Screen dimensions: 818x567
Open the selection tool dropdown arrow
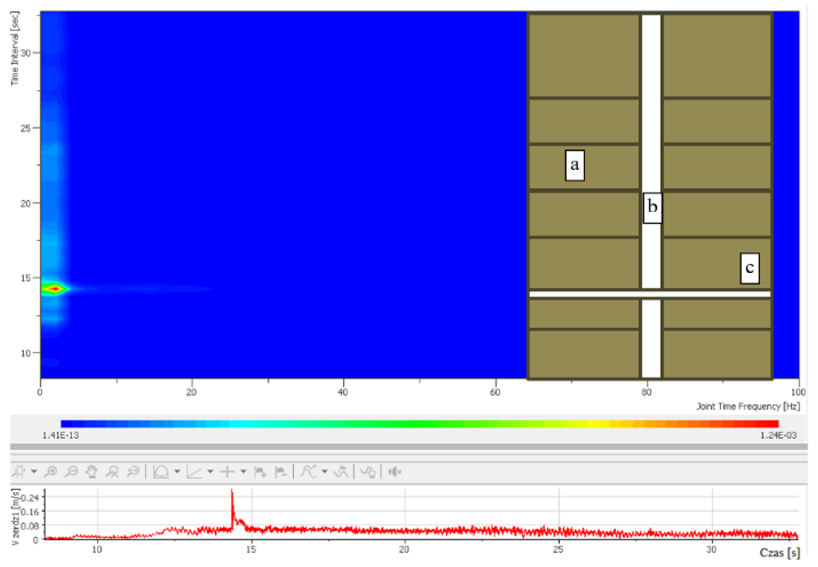(x=34, y=472)
